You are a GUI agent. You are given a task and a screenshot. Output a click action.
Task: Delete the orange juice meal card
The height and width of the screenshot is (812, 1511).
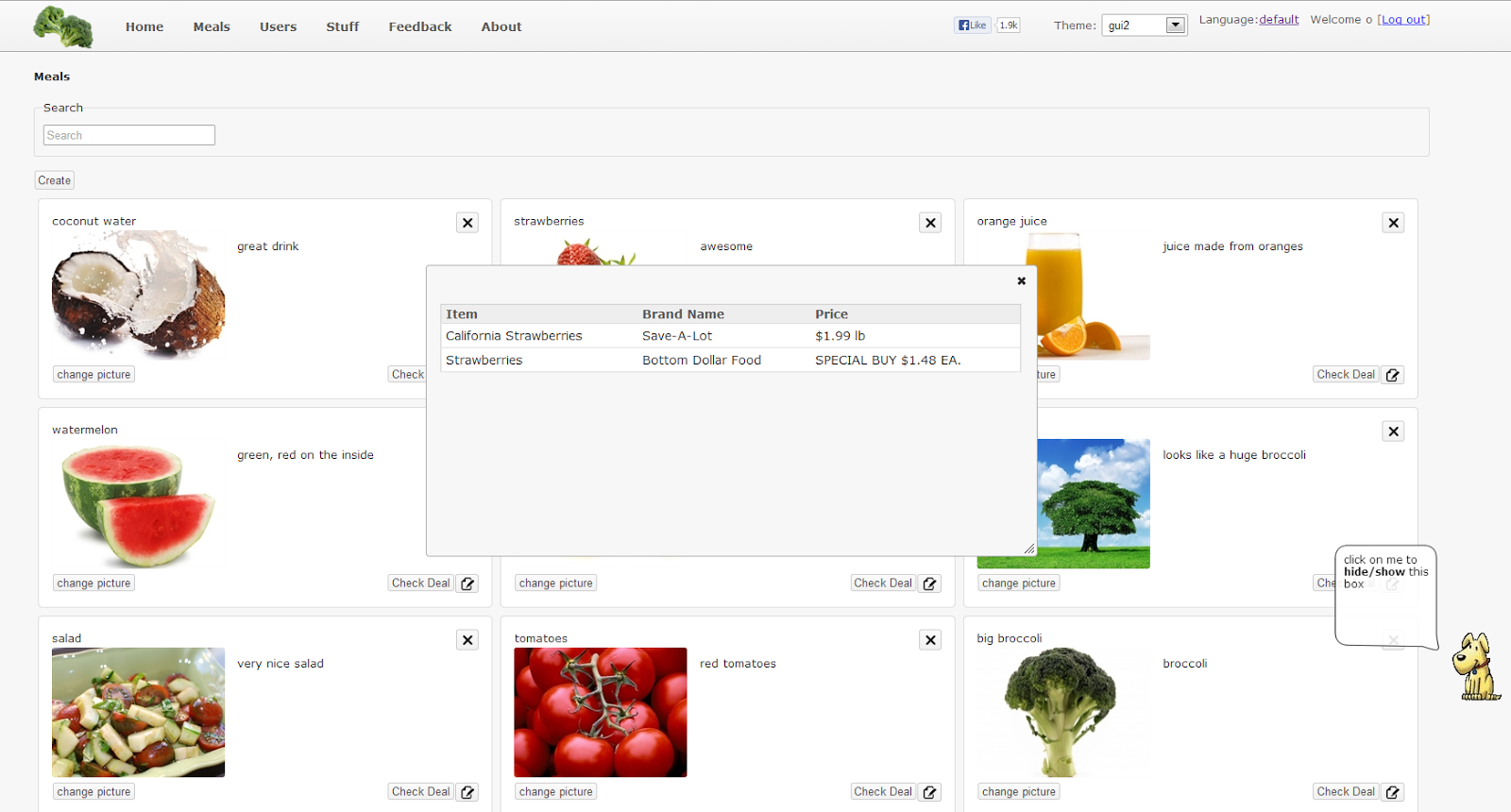point(1393,223)
